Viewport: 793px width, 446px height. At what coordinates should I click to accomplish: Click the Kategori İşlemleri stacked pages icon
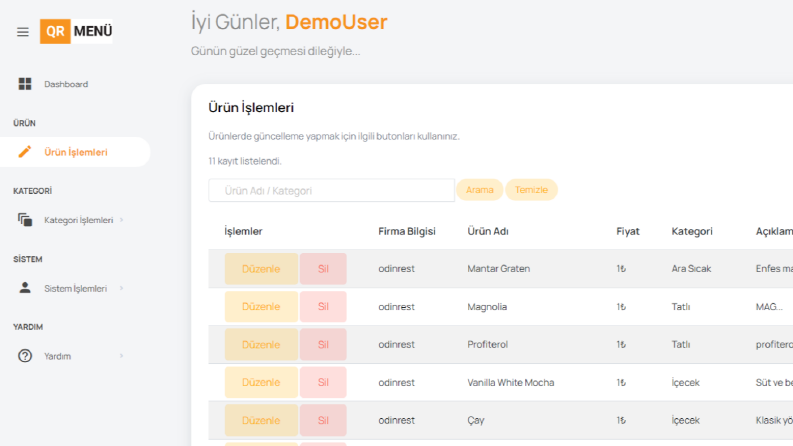click(x=25, y=220)
